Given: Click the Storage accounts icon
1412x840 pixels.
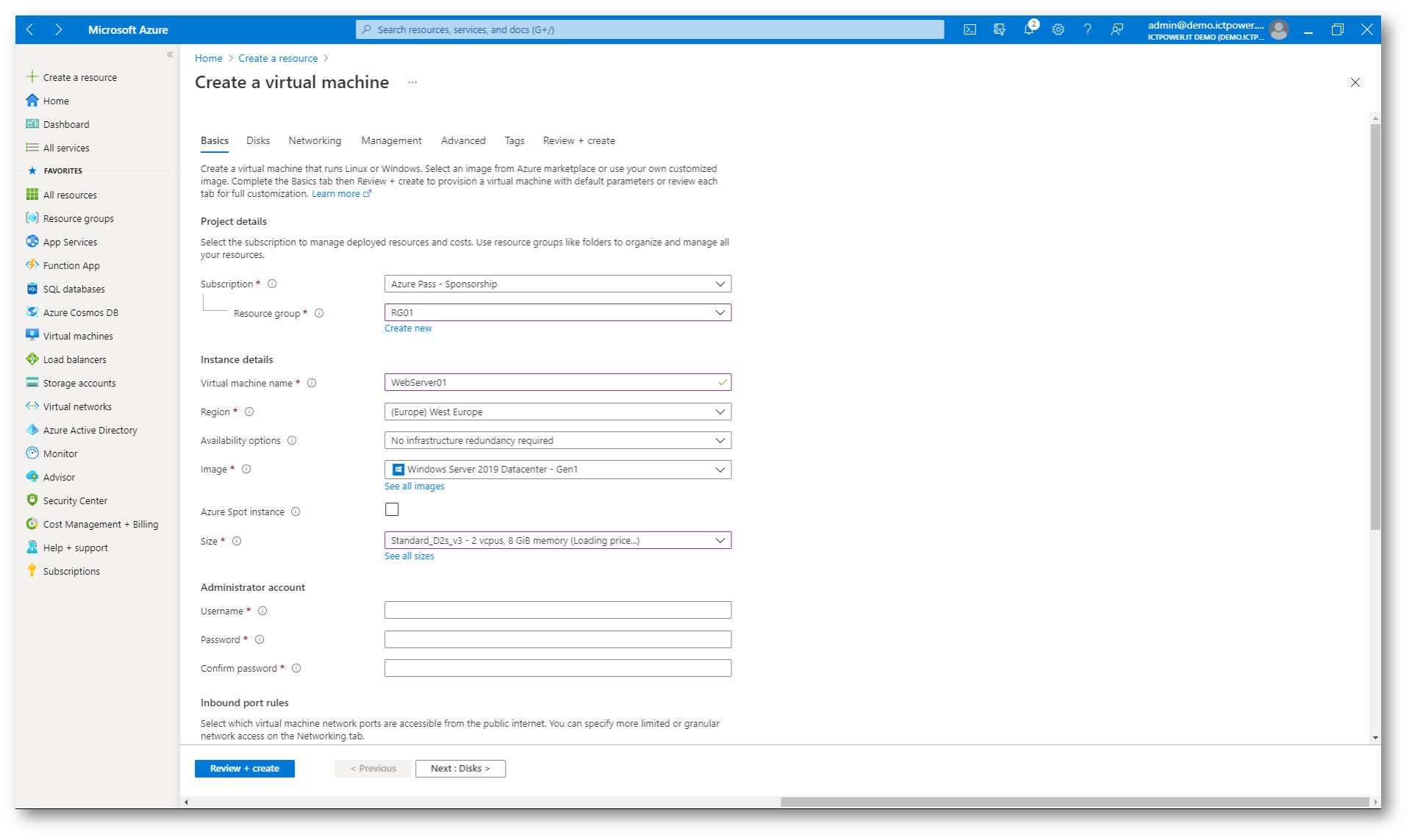Looking at the screenshot, I should (32, 382).
